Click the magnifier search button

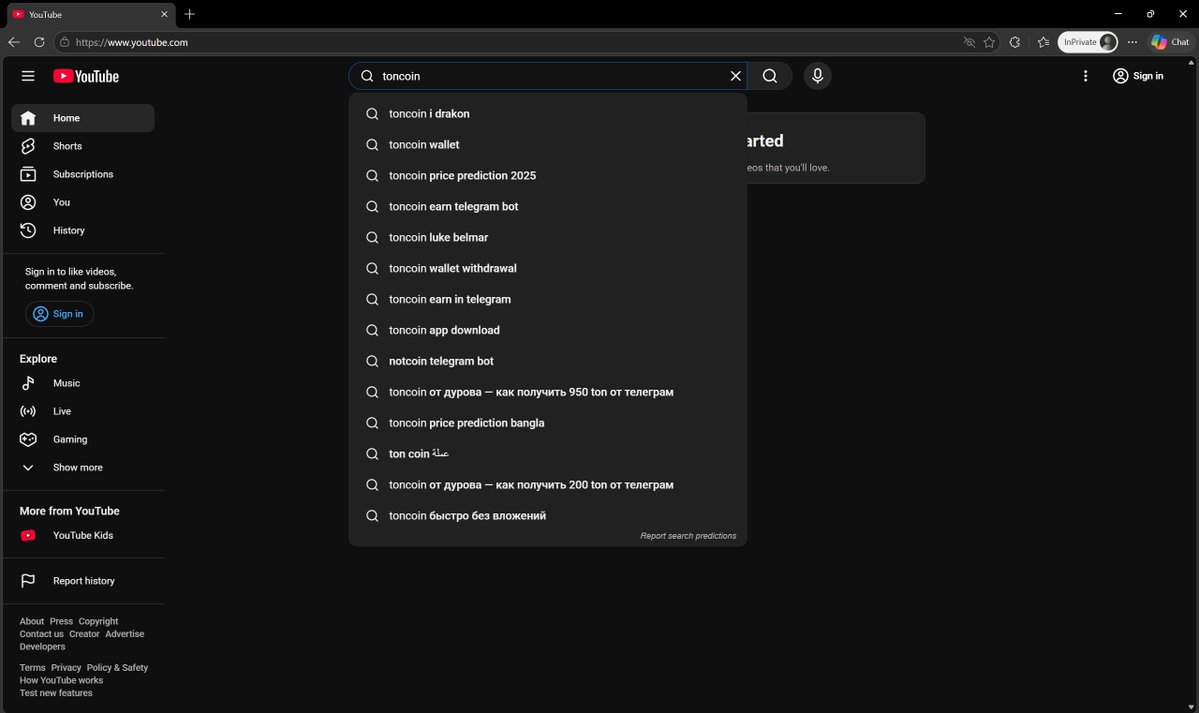point(769,76)
